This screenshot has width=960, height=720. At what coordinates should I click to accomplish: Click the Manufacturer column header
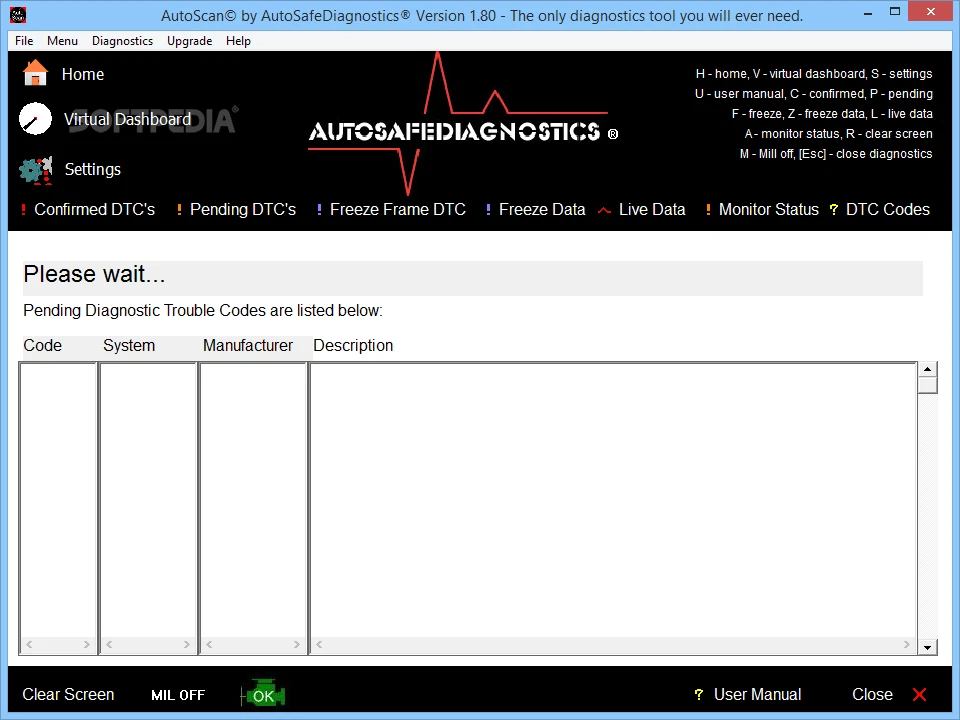coord(248,346)
